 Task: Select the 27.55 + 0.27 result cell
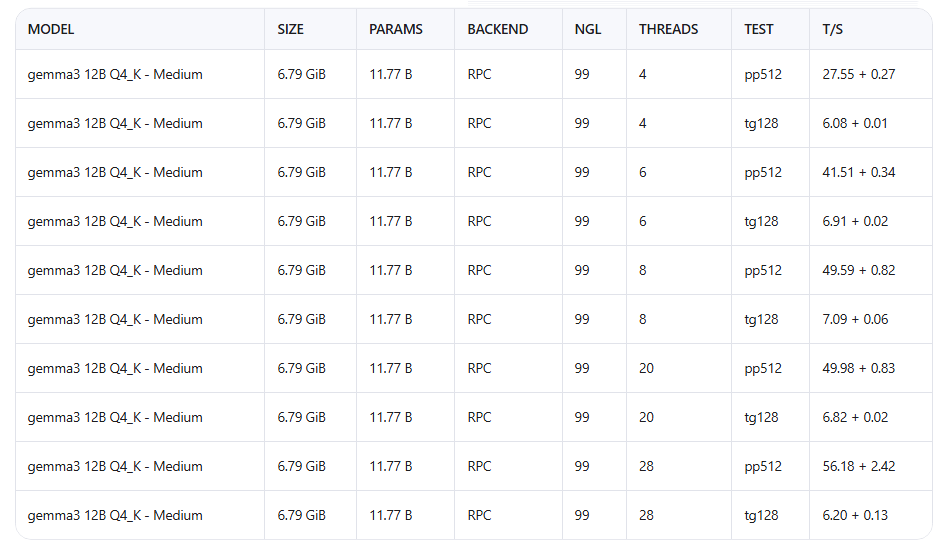tap(858, 74)
